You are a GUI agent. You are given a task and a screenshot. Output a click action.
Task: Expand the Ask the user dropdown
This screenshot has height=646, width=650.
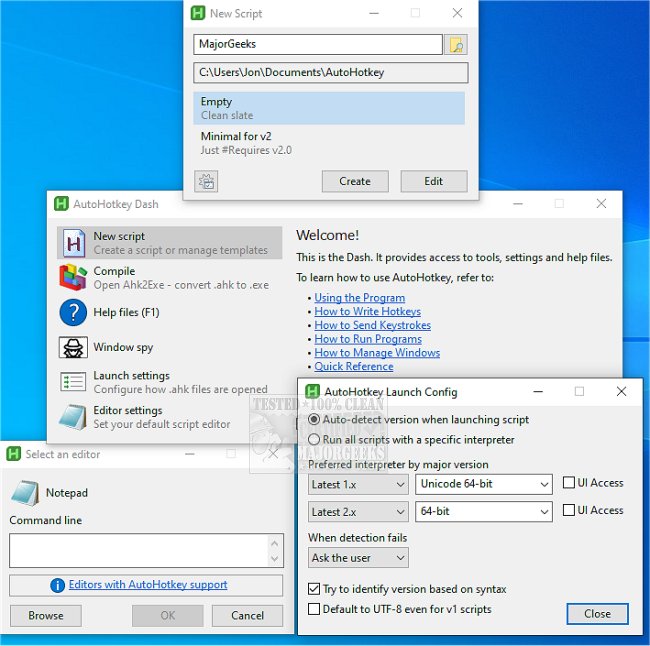click(357, 558)
